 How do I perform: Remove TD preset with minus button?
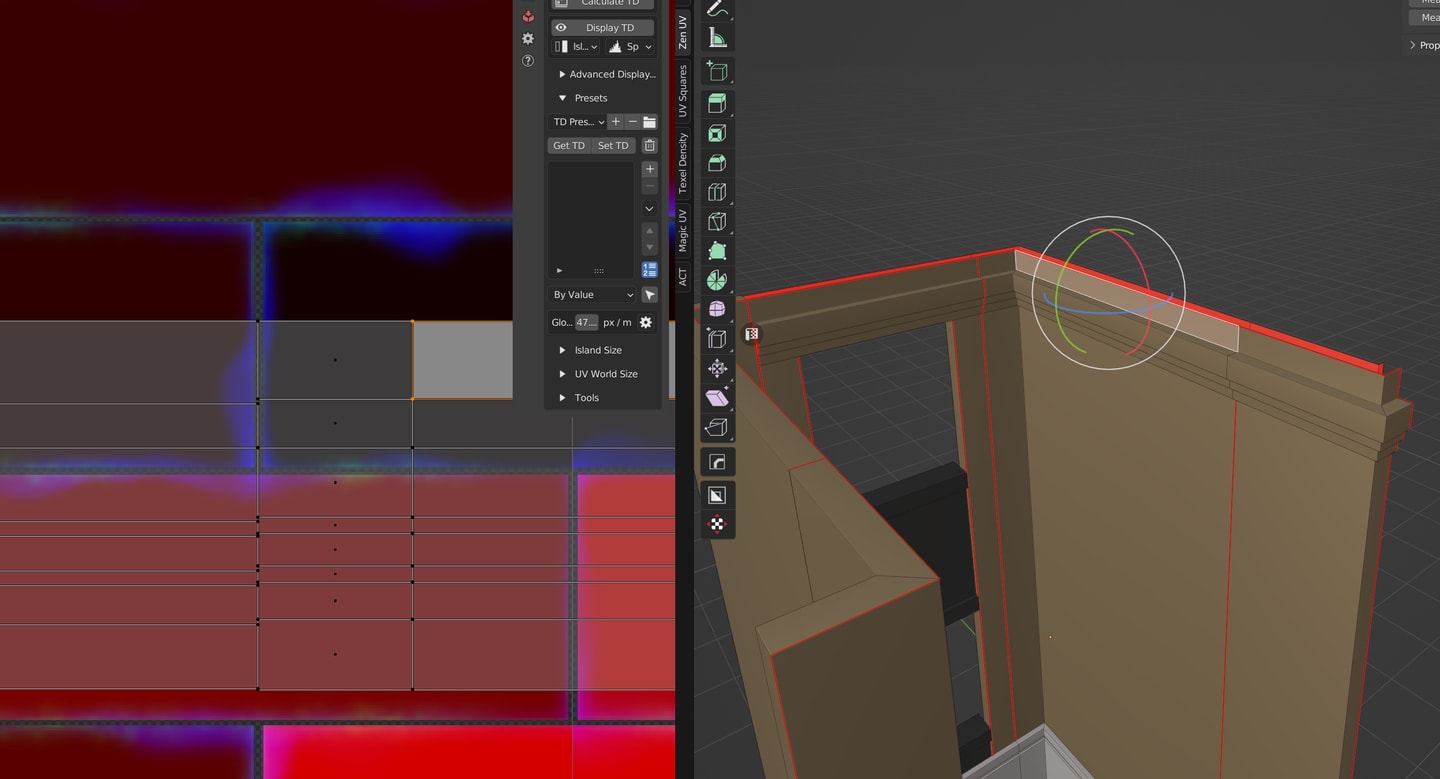pos(632,122)
